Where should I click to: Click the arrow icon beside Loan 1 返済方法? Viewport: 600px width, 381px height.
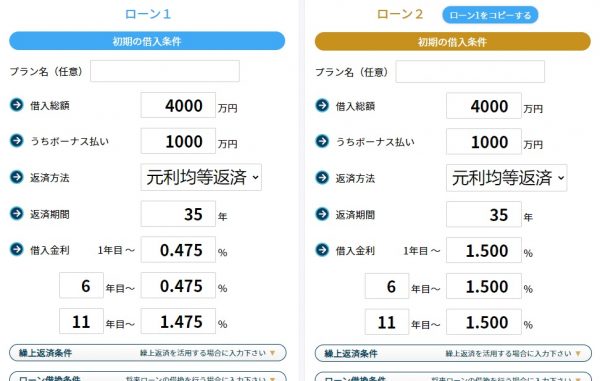[16, 177]
